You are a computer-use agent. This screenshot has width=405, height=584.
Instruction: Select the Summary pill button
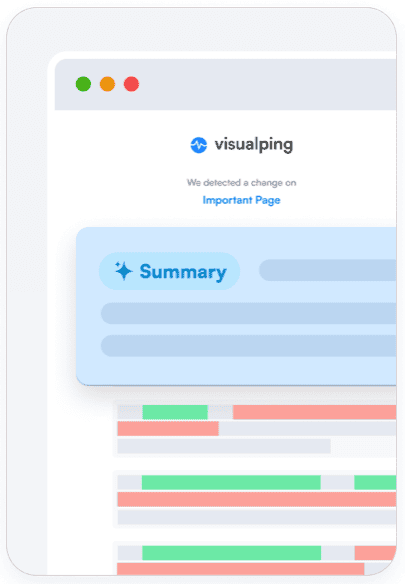coord(170,271)
